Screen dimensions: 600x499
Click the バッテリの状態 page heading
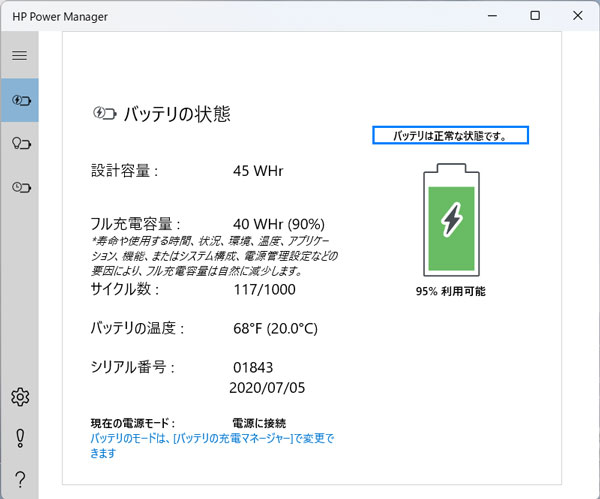(177, 114)
